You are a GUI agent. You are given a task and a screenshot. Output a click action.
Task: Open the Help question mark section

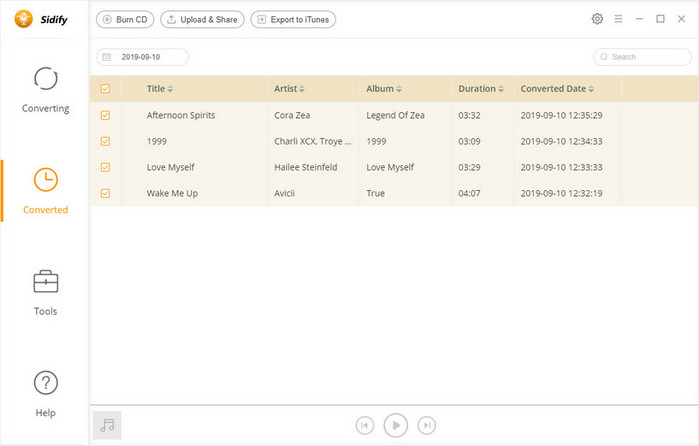pos(45,394)
